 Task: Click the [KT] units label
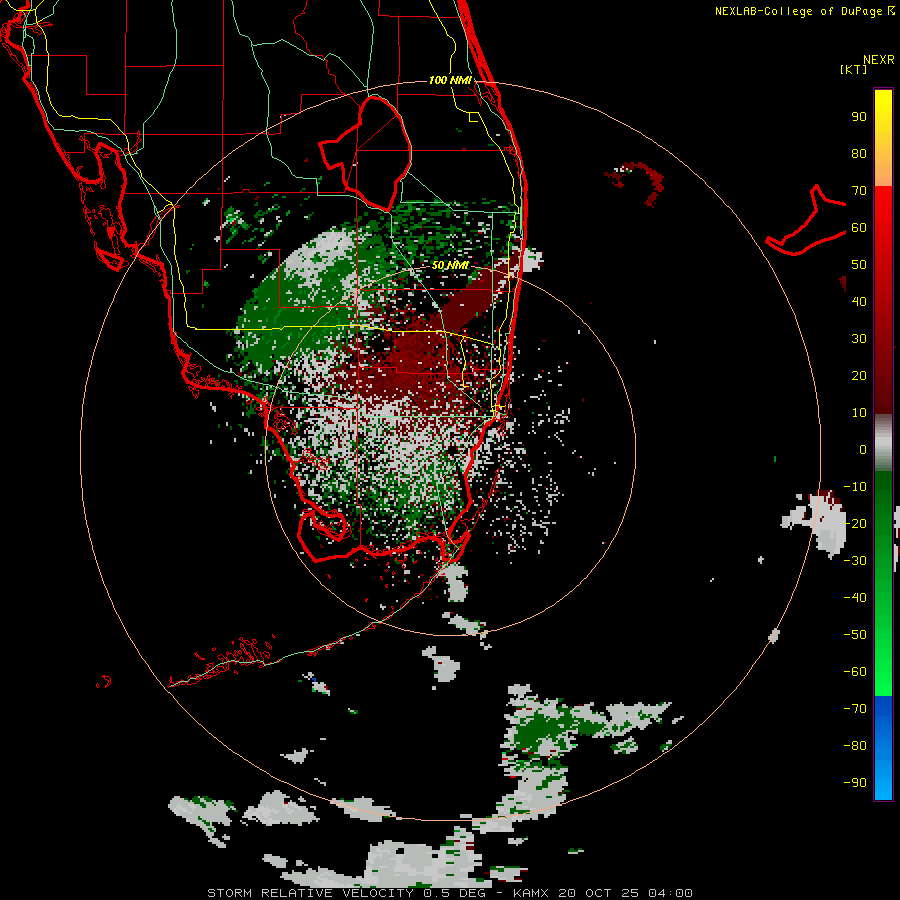click(854, 69)
